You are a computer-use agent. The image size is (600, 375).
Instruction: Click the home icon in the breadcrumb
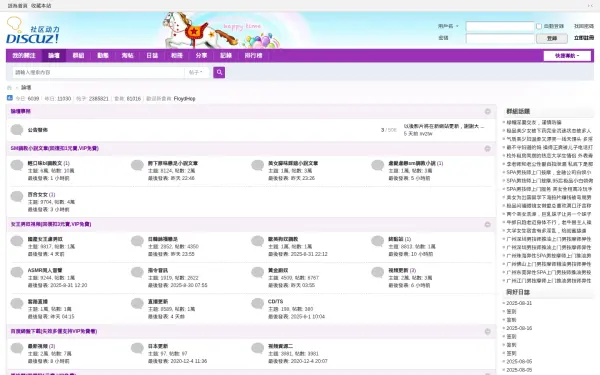click(x=10, y=88)
